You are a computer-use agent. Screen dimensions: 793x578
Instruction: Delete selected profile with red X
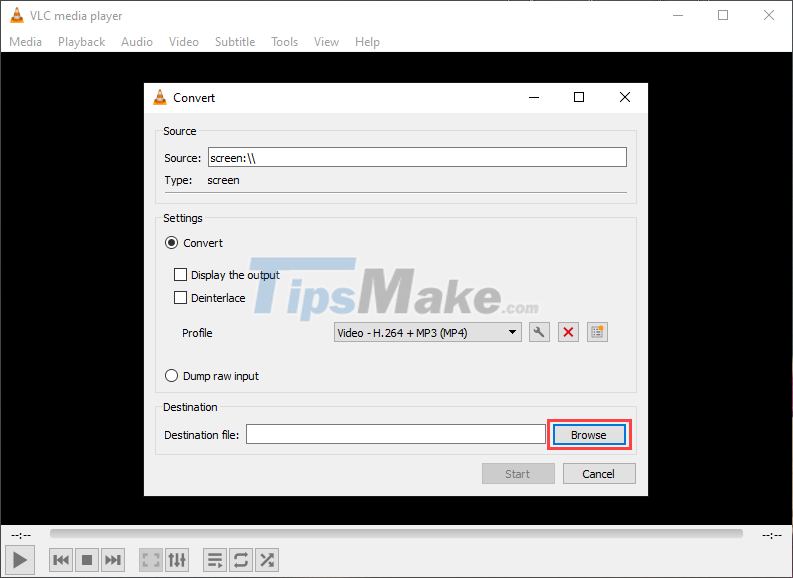[568, 332]
